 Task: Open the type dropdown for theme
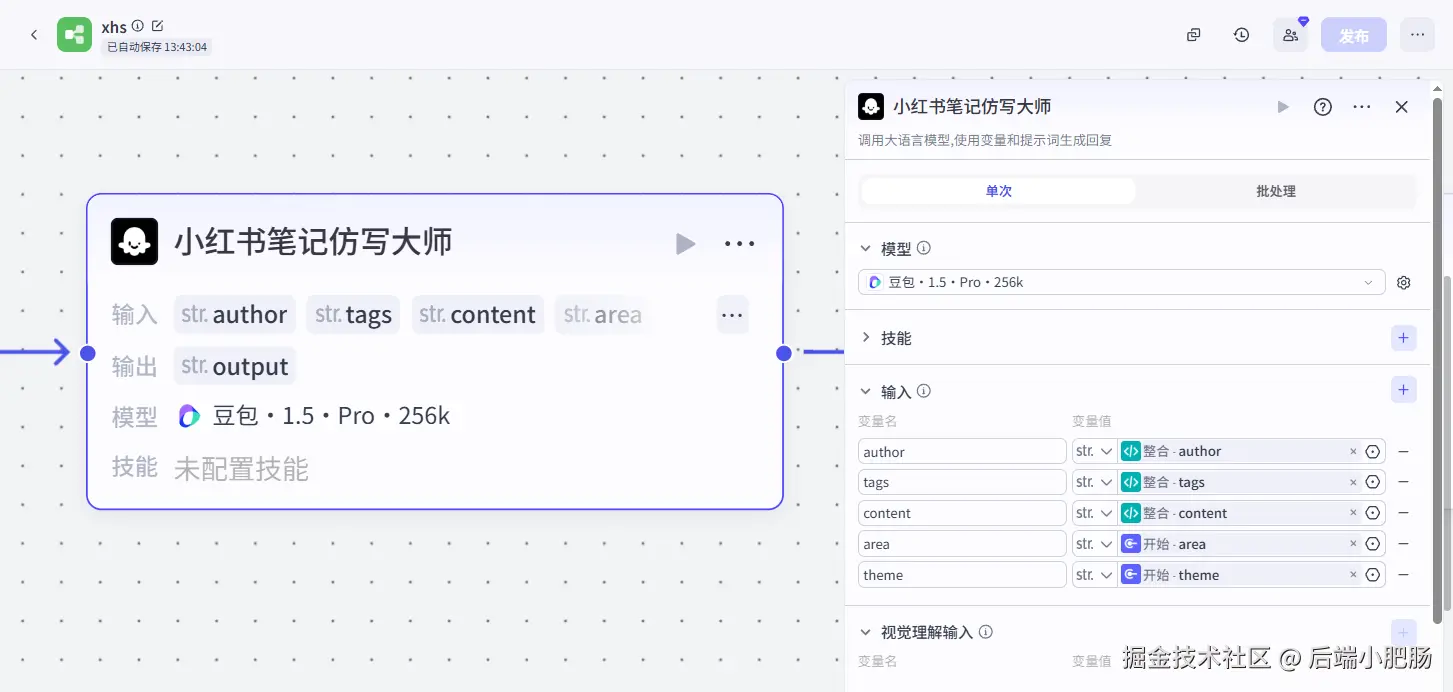[x=1095, y=575]
